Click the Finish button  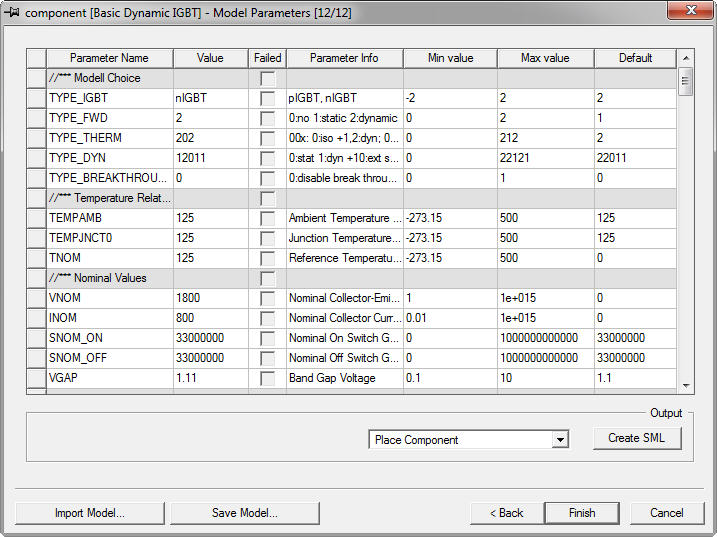click(x=582, y=513)
